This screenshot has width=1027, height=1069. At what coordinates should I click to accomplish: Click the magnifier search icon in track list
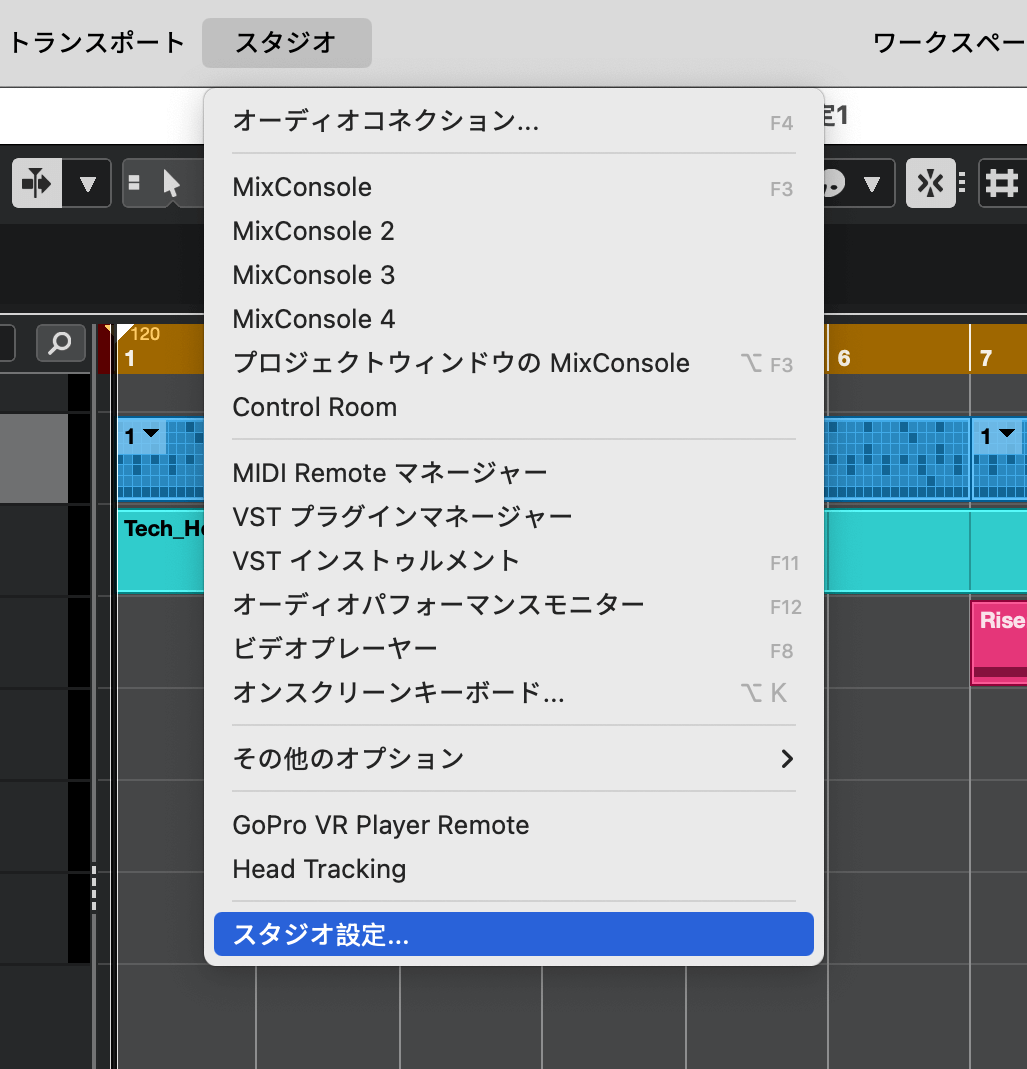[x=61, y=342]
